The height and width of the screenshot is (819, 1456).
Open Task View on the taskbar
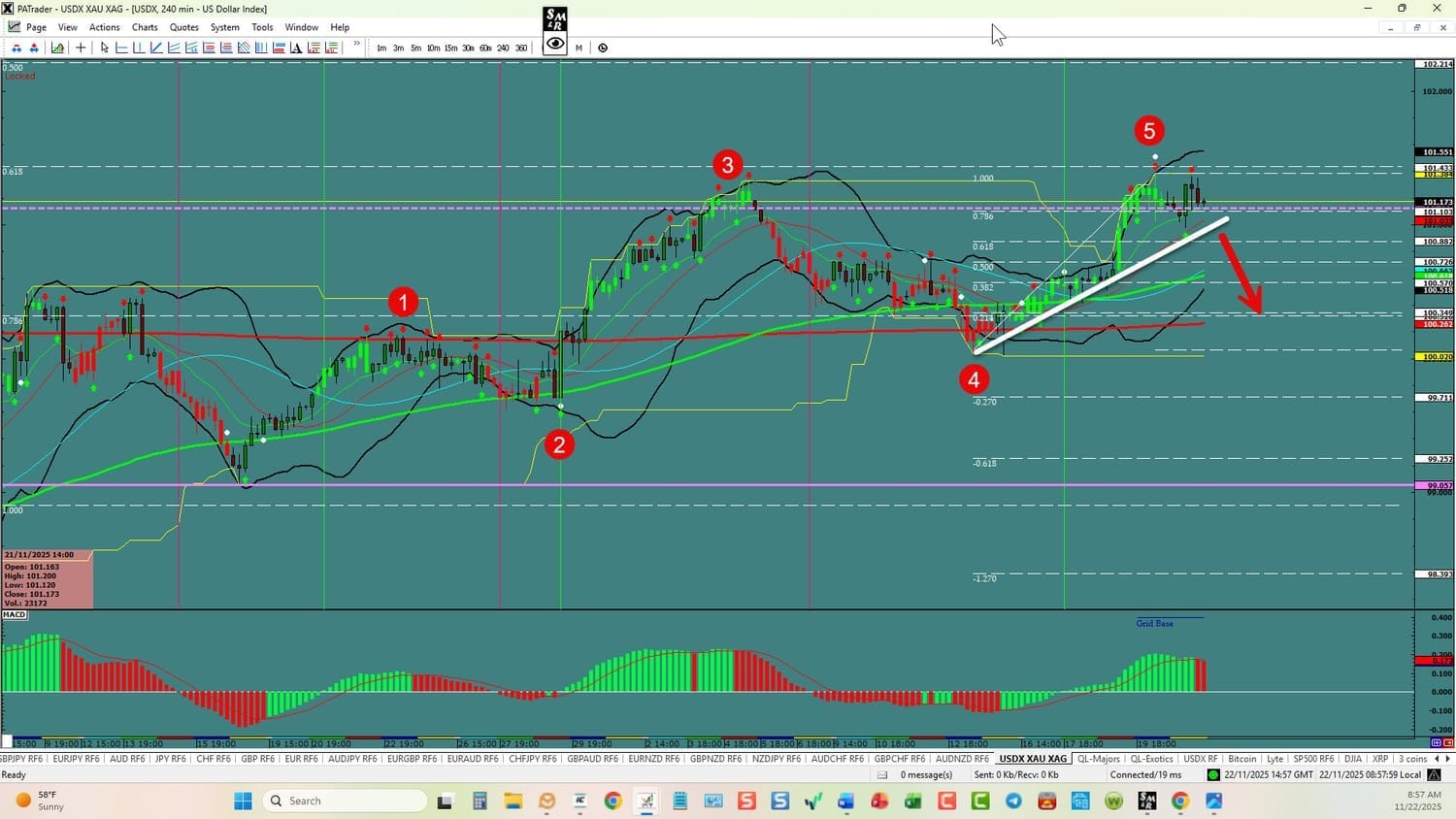pyautogui.click(x=445, y=801)
